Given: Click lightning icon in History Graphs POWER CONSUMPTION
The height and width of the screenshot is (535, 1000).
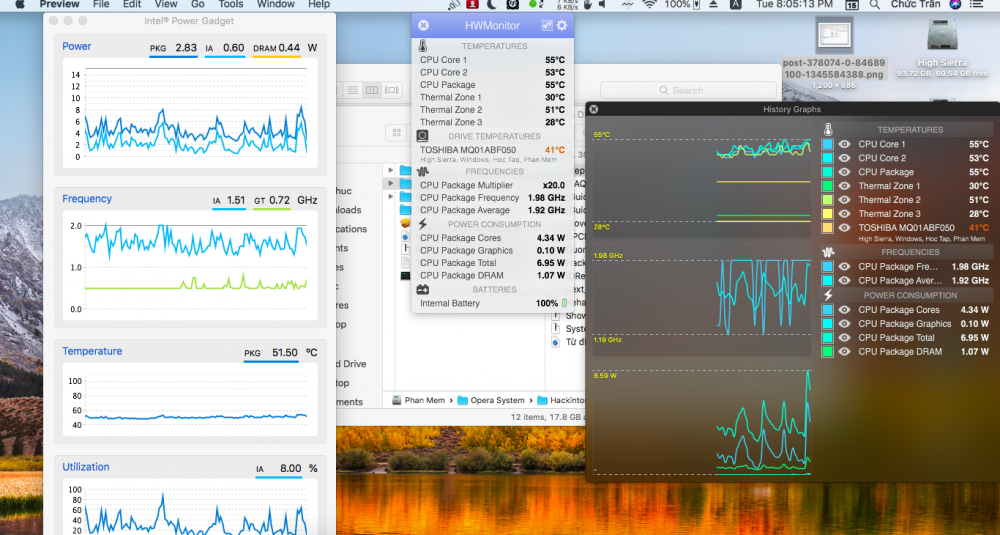Looking at the screenshot, I should [x=828, y=295].
